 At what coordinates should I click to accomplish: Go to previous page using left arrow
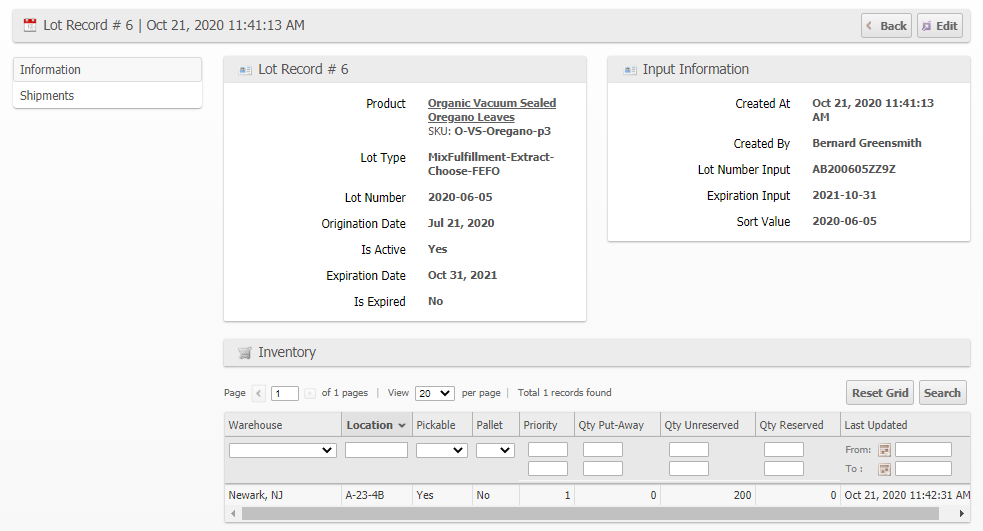(259, 393)
